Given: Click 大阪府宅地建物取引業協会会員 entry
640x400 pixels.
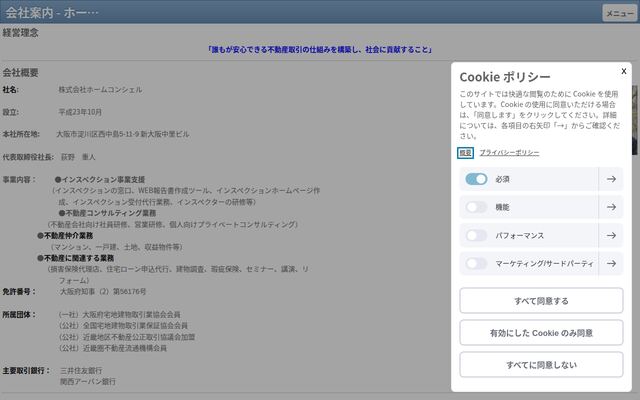Looking at the screenshot, I should pos(120,314).
